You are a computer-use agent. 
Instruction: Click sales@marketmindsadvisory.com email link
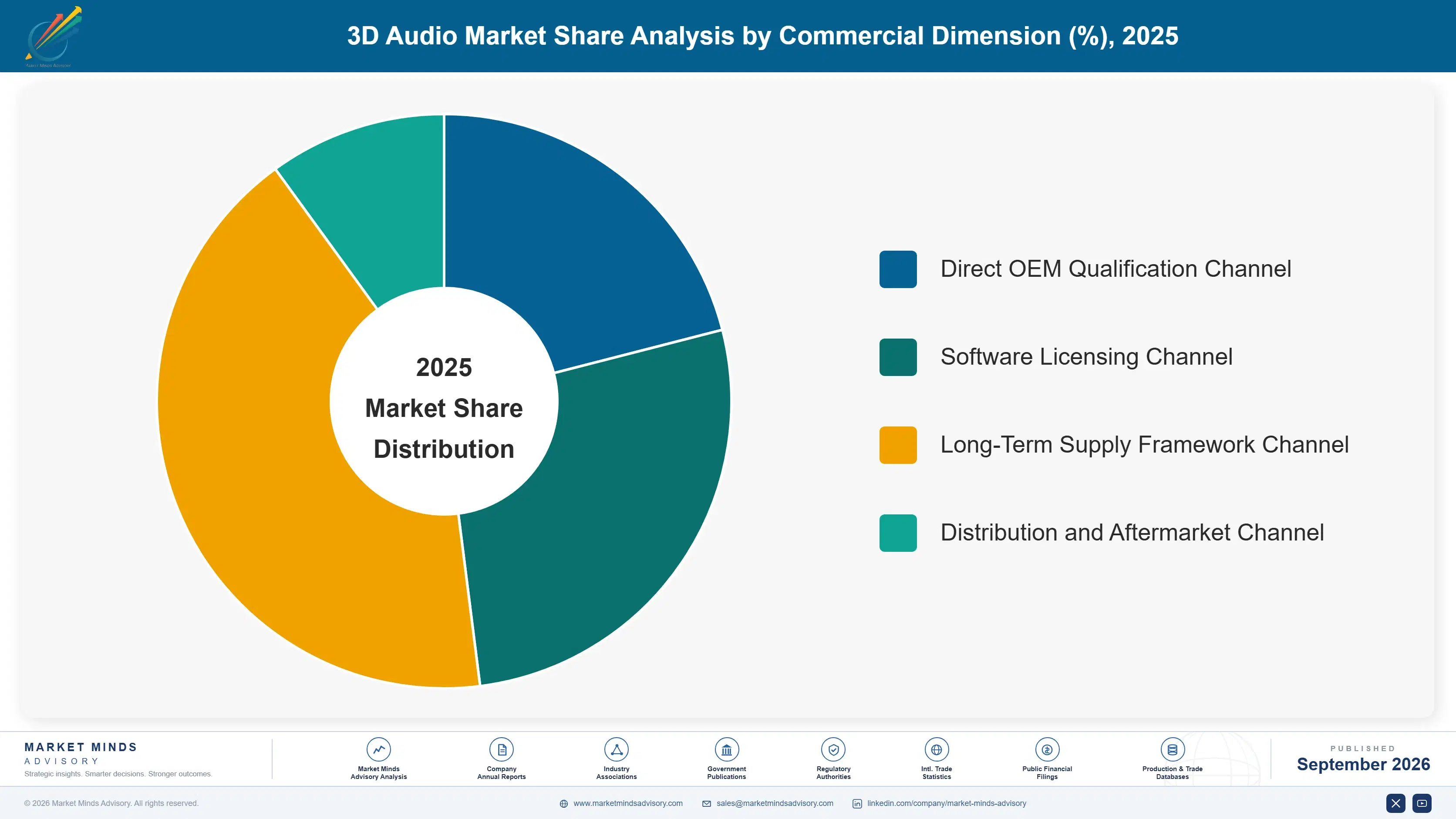775,803
